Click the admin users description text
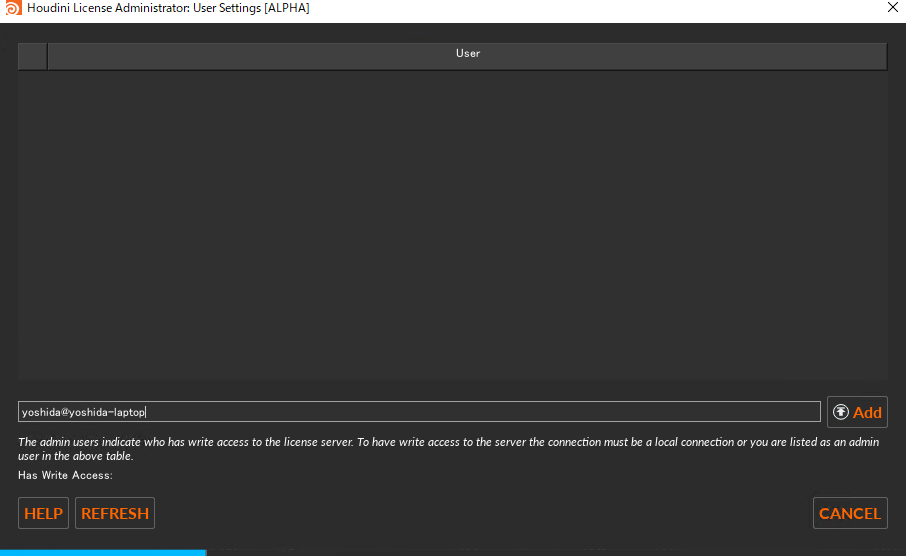Viewport: 906px width, 556px height. [x=448, y=449]
